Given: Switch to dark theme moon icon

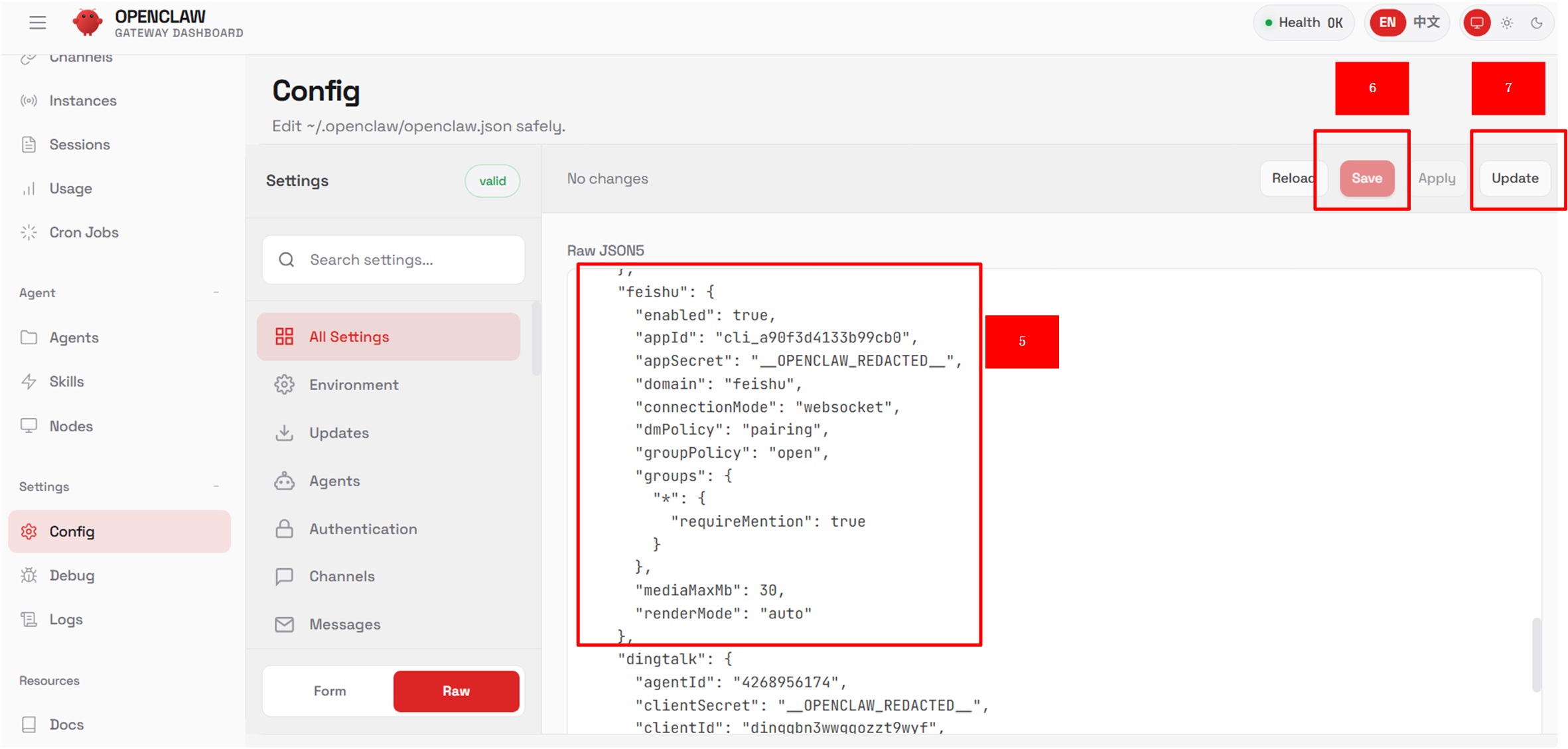Looking at the screenshot, I should point(1537,23).
